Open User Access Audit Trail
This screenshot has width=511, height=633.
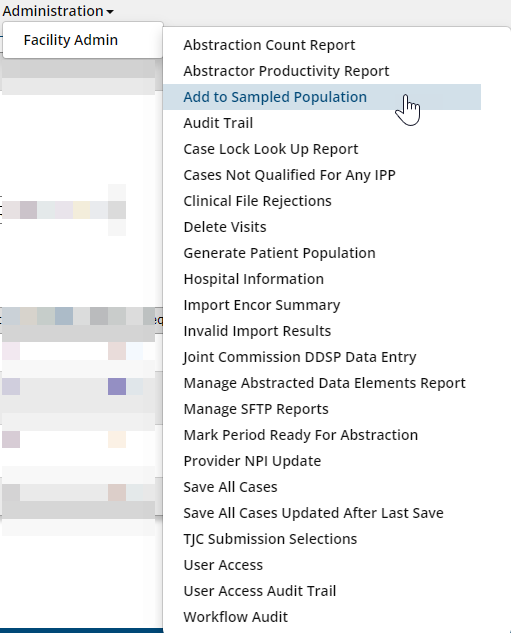point(260,591)
